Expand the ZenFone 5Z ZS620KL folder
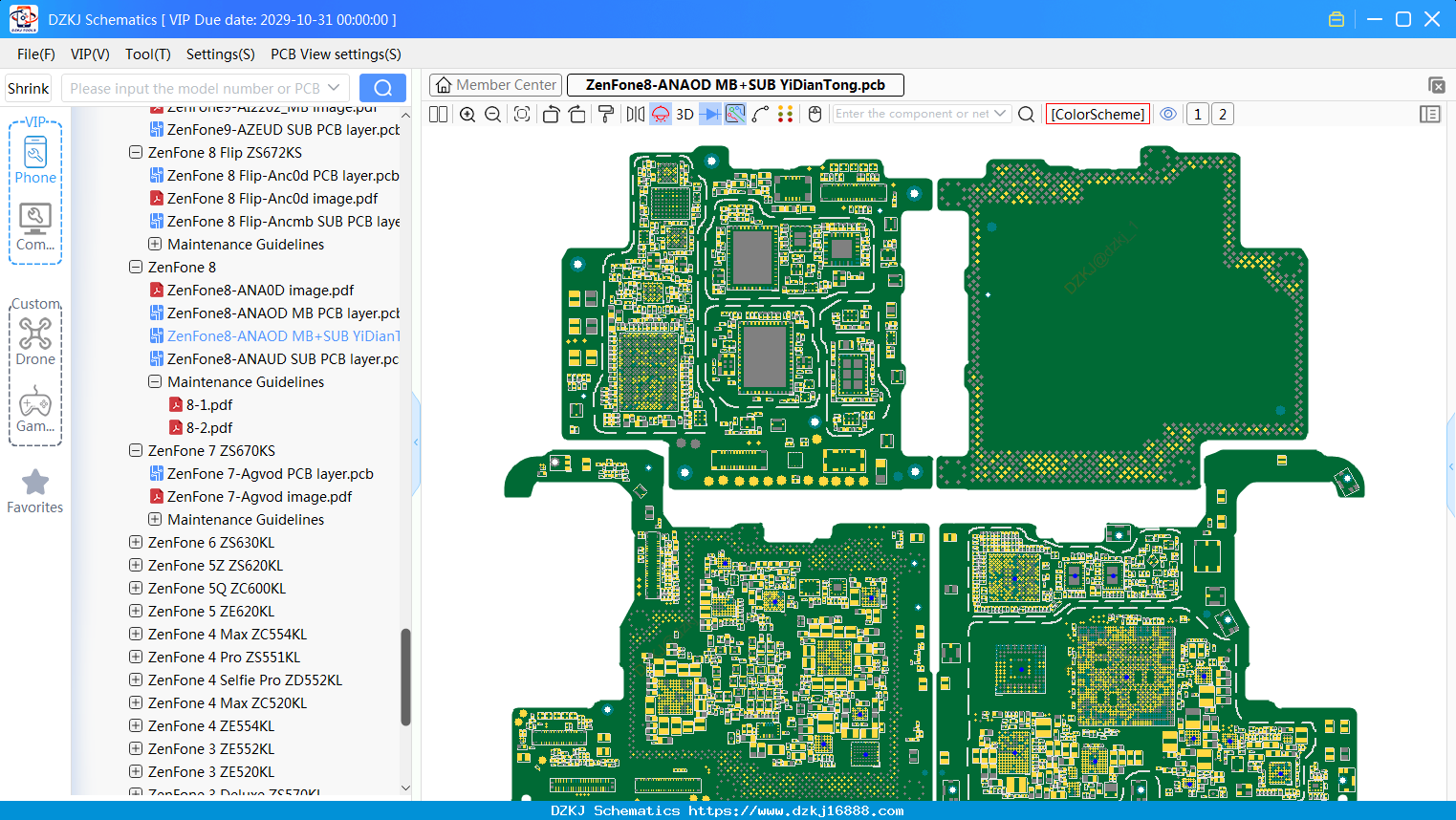 pos(136,566)
